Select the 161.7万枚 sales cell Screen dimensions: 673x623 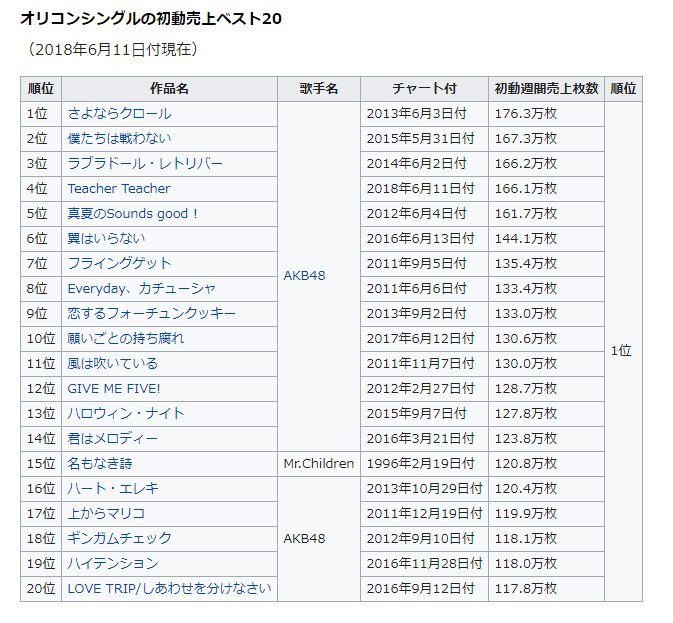[x=546, y=213]
